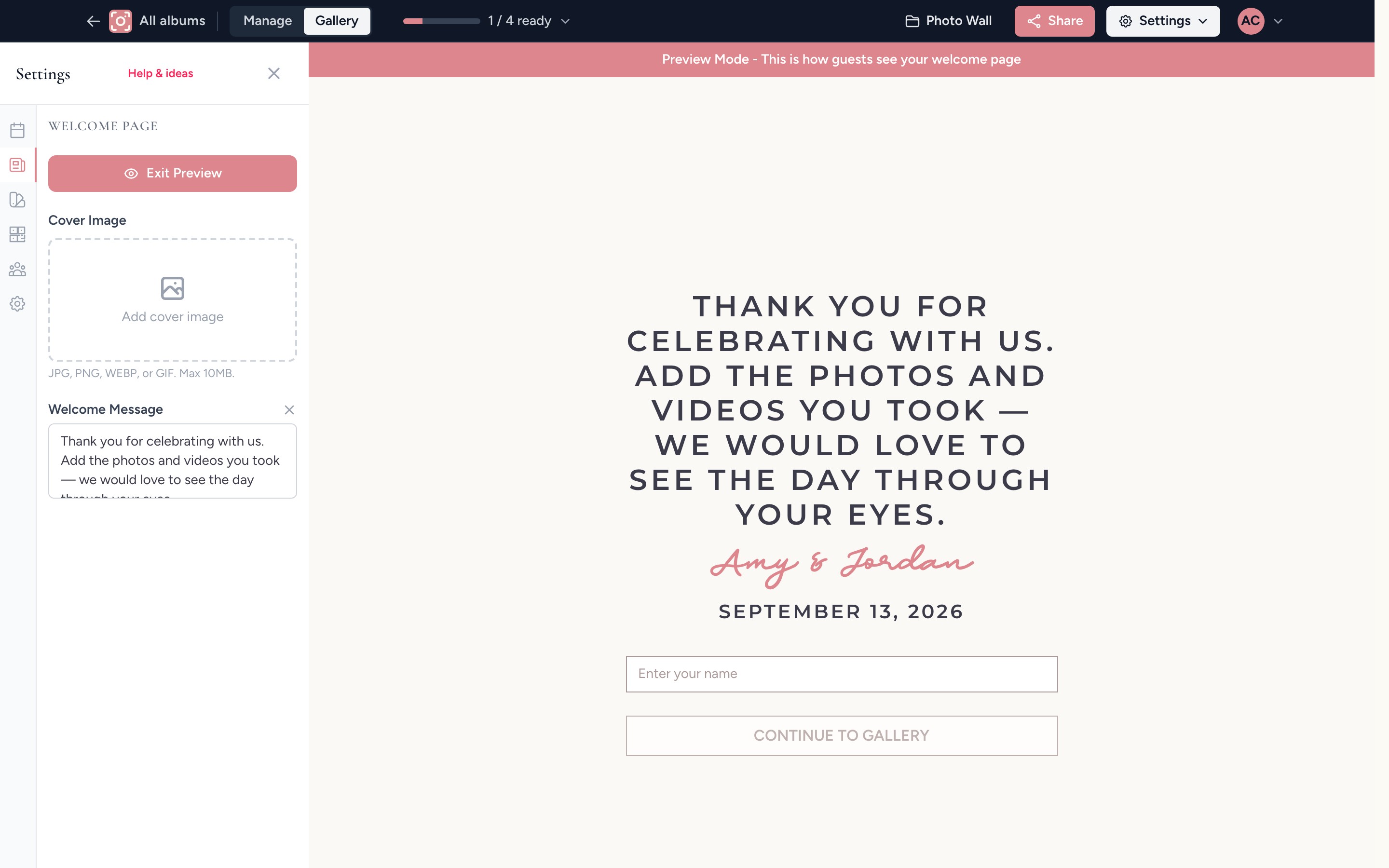Click the Cover Image label
The width and height of the screenshot is (1389, 868).
click(x=87, y=220)
